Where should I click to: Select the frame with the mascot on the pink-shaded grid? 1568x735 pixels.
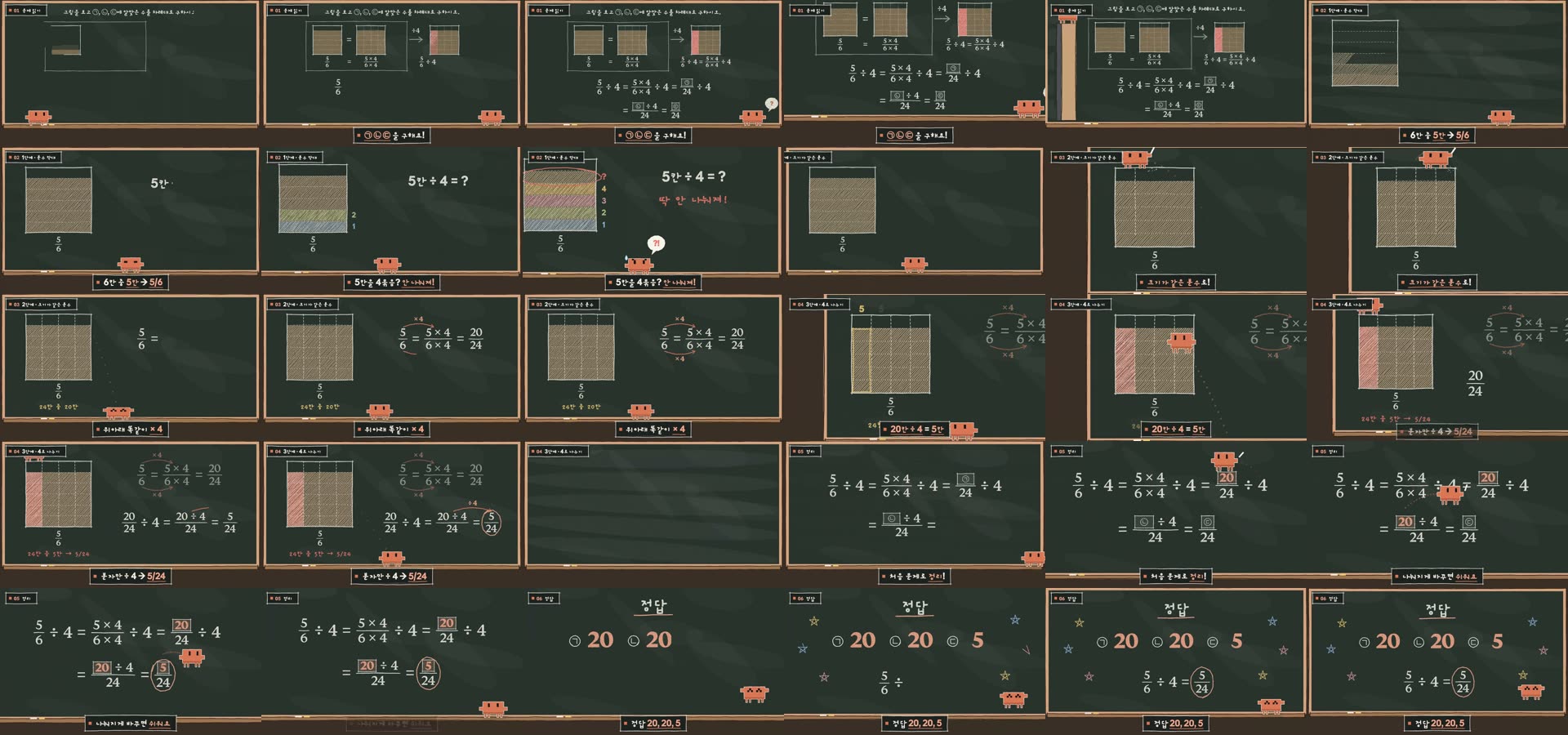click(1176, 367)
